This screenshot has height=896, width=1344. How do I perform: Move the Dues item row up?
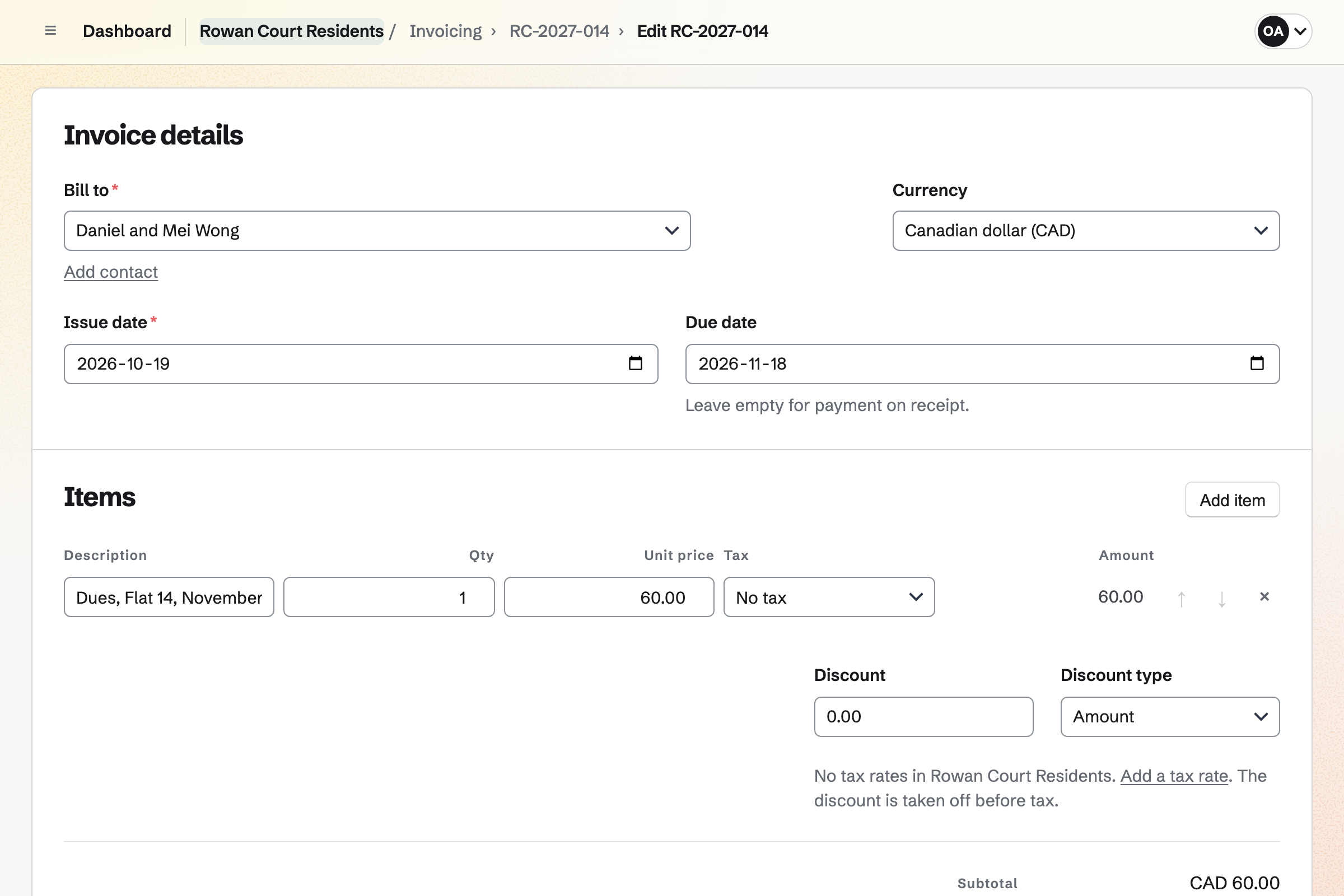tap(1181, 598)
